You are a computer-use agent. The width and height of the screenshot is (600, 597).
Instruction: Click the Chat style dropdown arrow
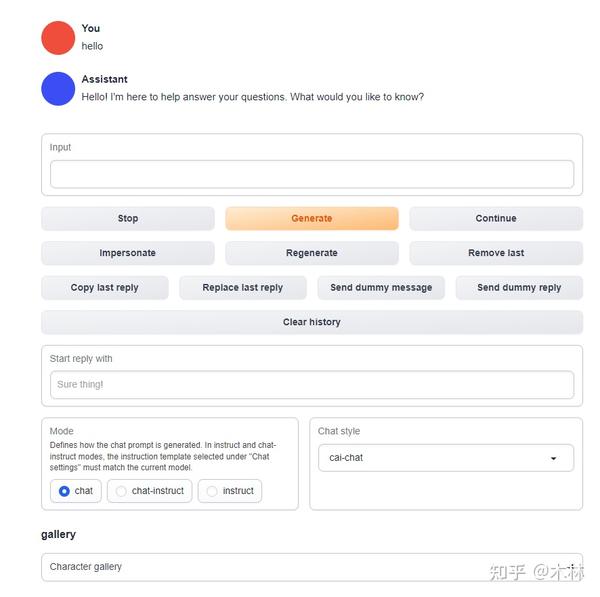pyautogui.click(x=553, y=458)
